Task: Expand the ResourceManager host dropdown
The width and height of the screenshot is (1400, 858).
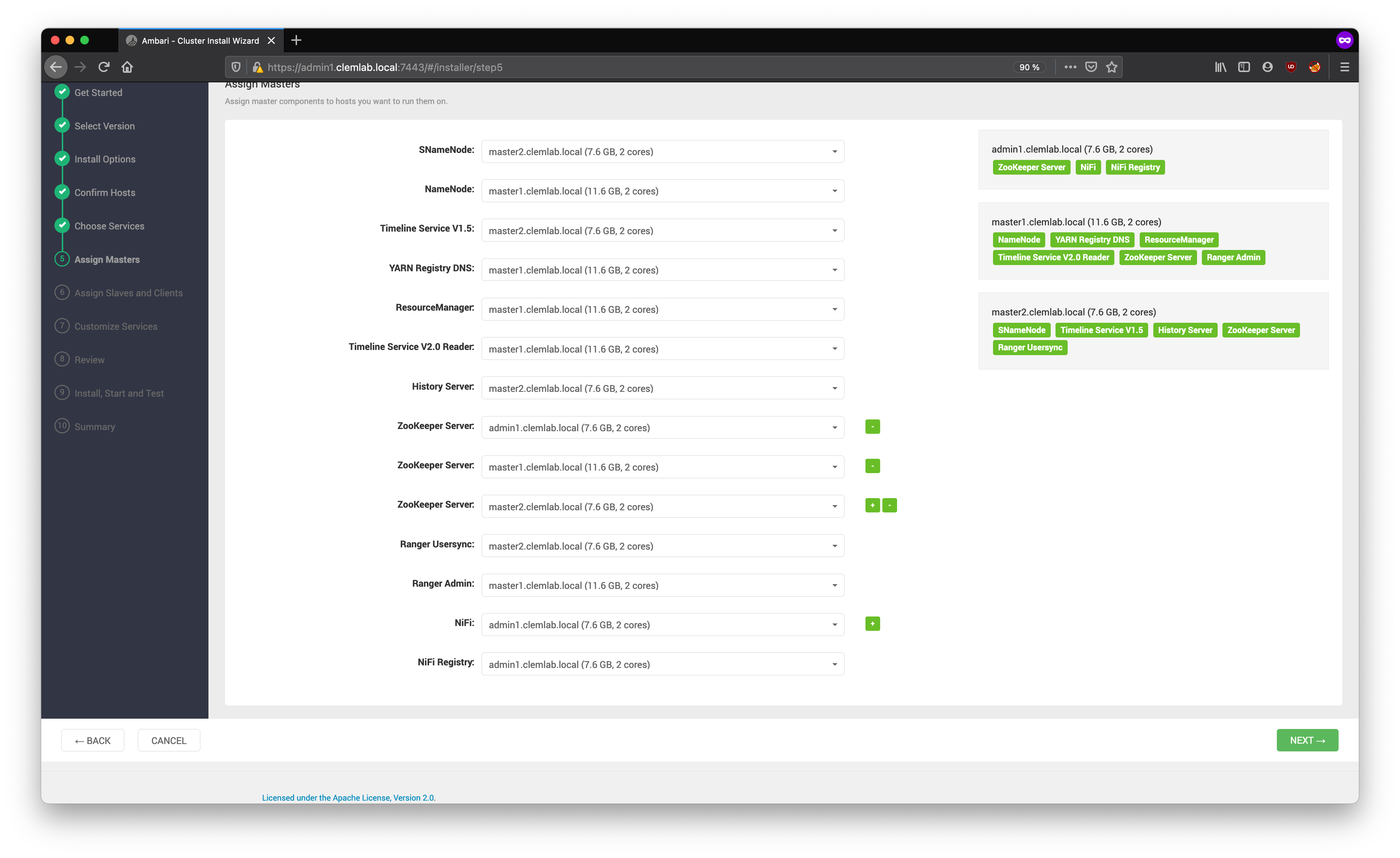Action: [x=662, y=309]
